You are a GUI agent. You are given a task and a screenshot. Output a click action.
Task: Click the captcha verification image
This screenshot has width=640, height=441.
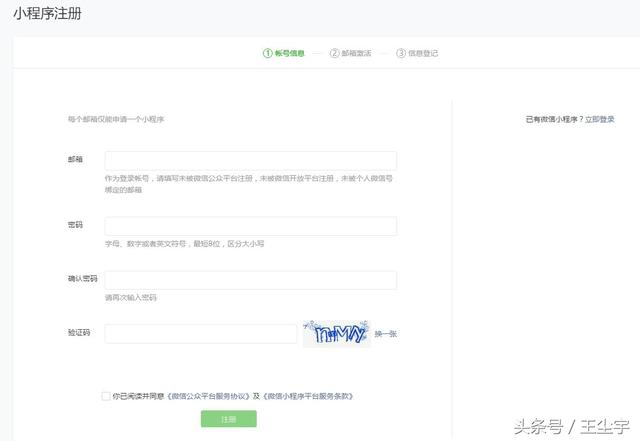(336, 333)
